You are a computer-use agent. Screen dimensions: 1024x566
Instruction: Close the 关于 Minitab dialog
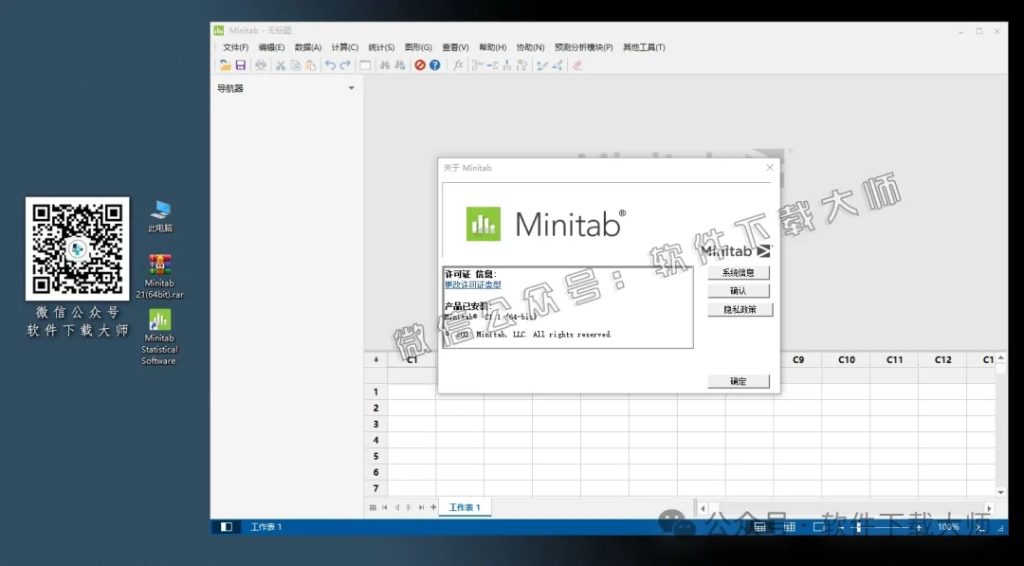770,168
